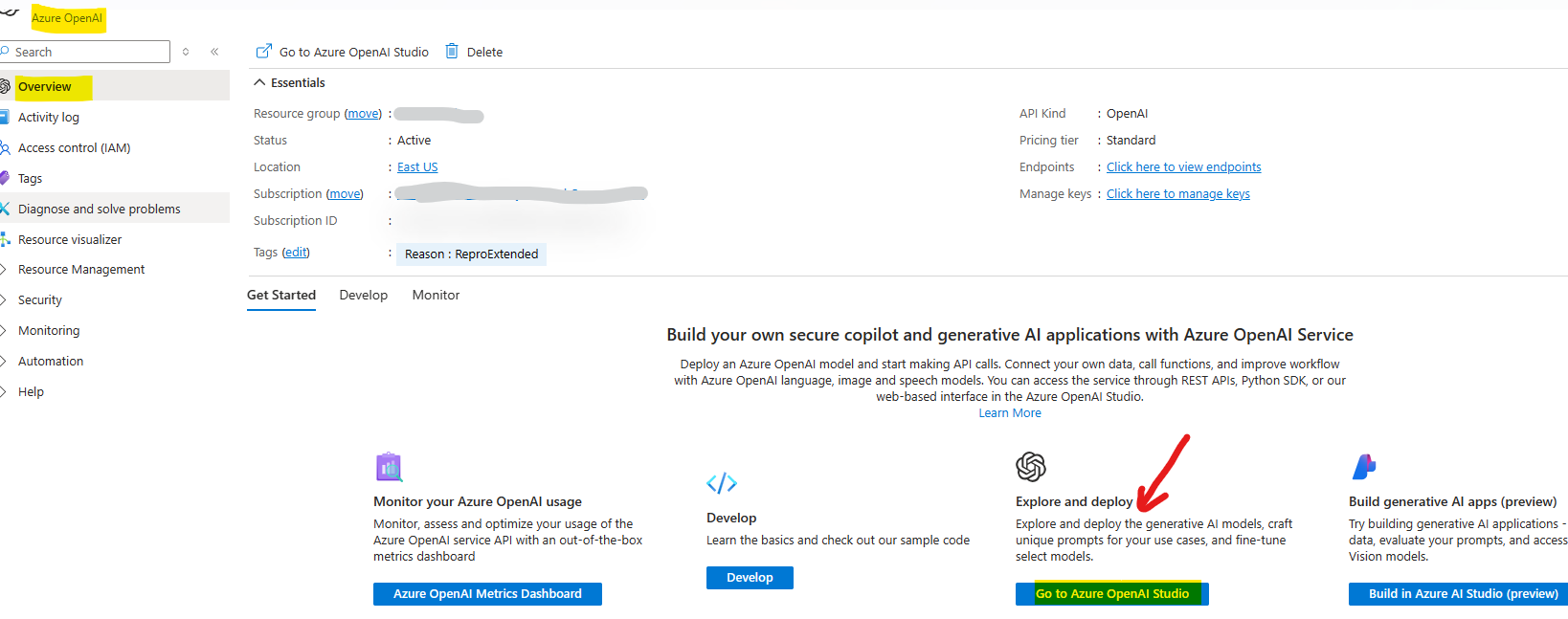Click the Active status value
1568x619 pixels.
click(414, 140)
